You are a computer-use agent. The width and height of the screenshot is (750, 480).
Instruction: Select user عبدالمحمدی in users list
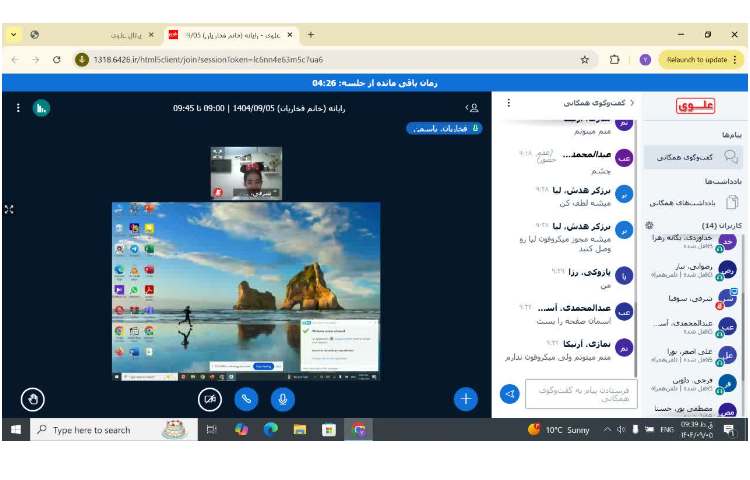(693, 327)
